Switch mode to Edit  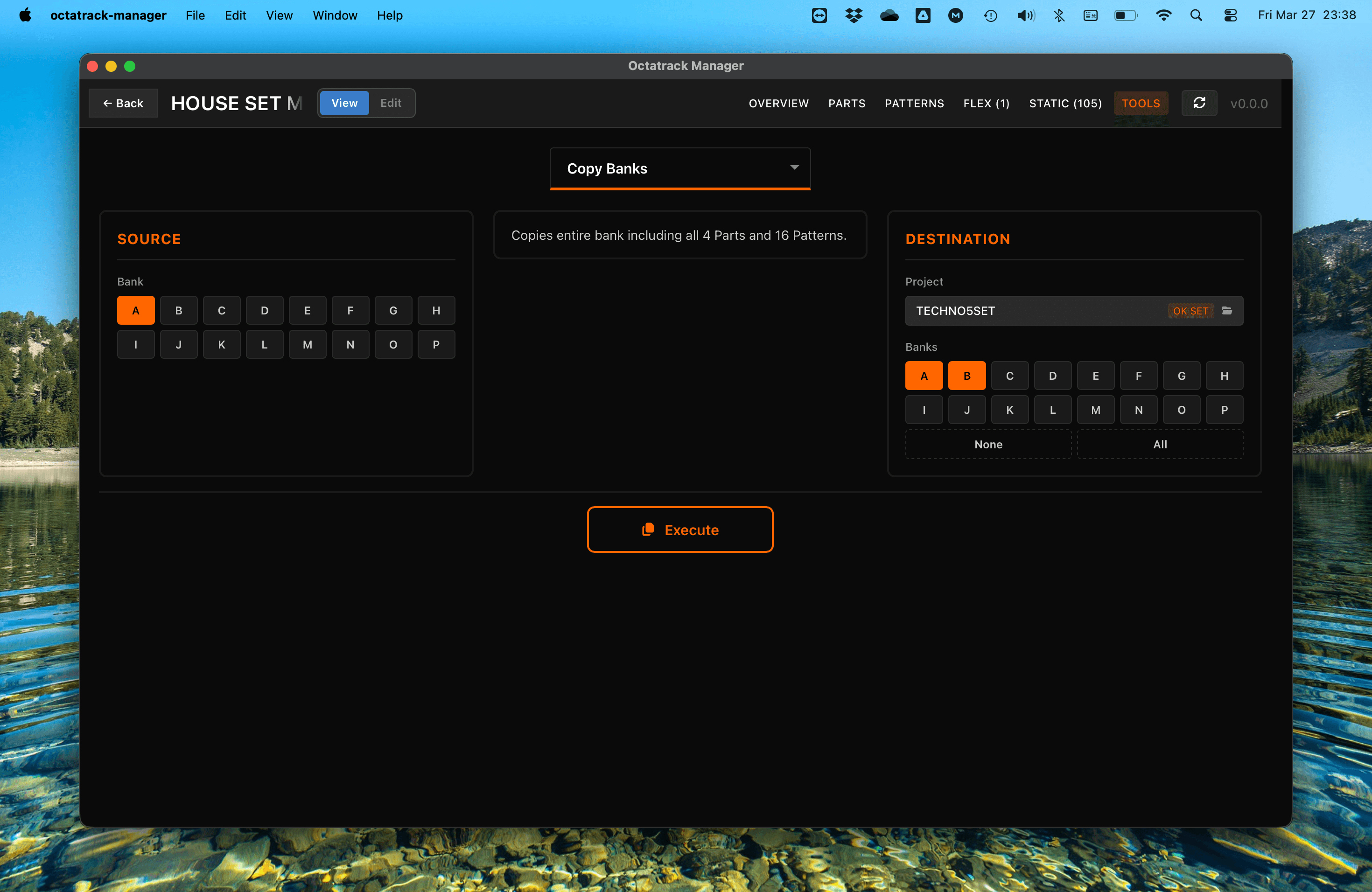(390, 103)
